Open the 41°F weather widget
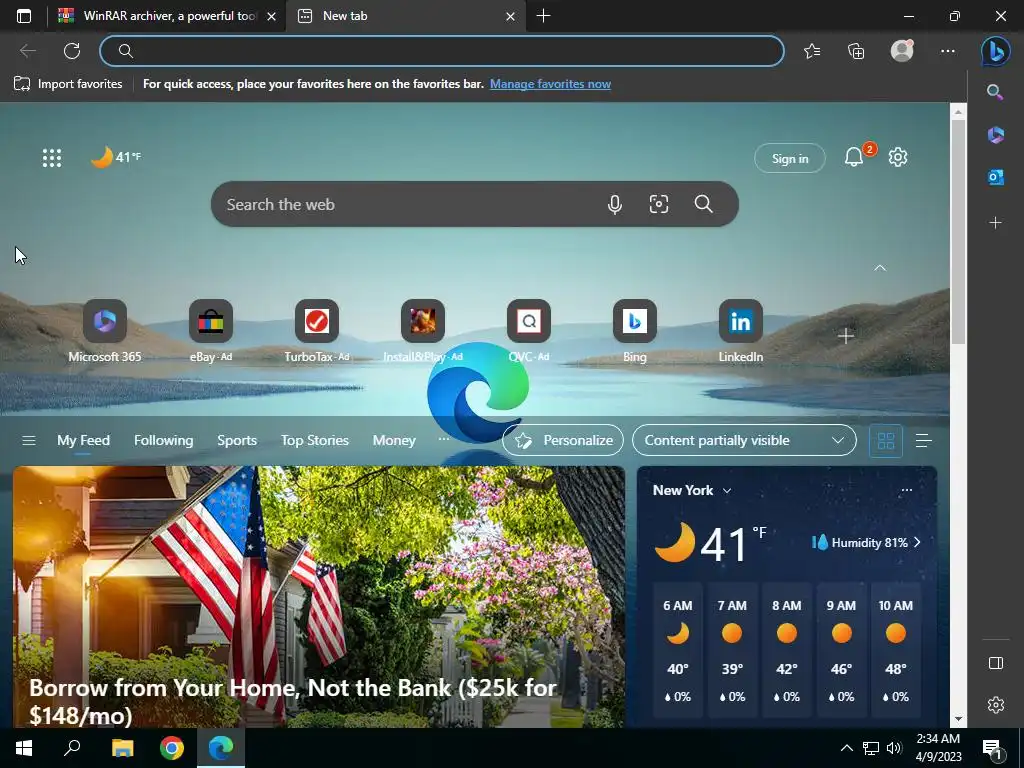 pos(116,157)
